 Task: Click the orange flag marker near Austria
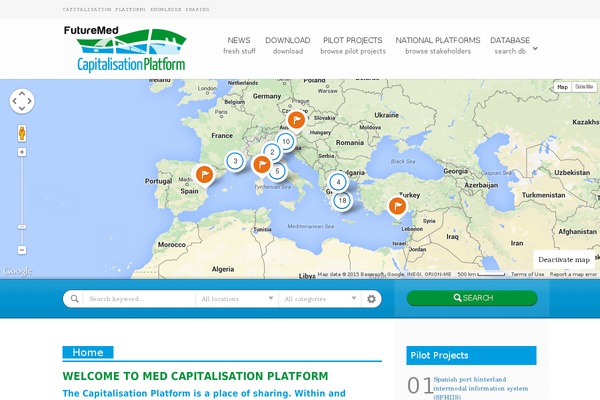click(x=296, y=120)
